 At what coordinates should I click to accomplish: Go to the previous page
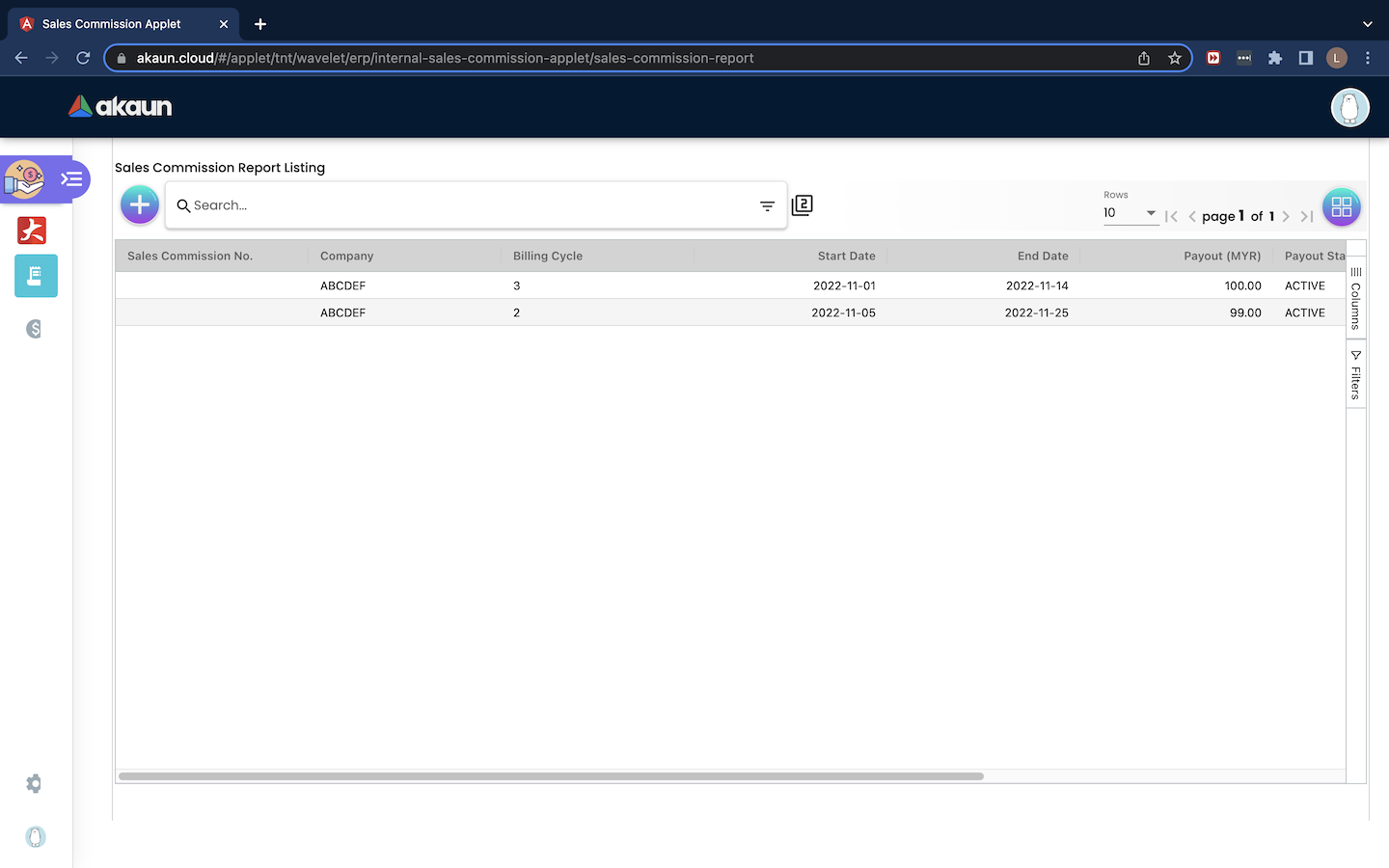tap(1192, 217)
